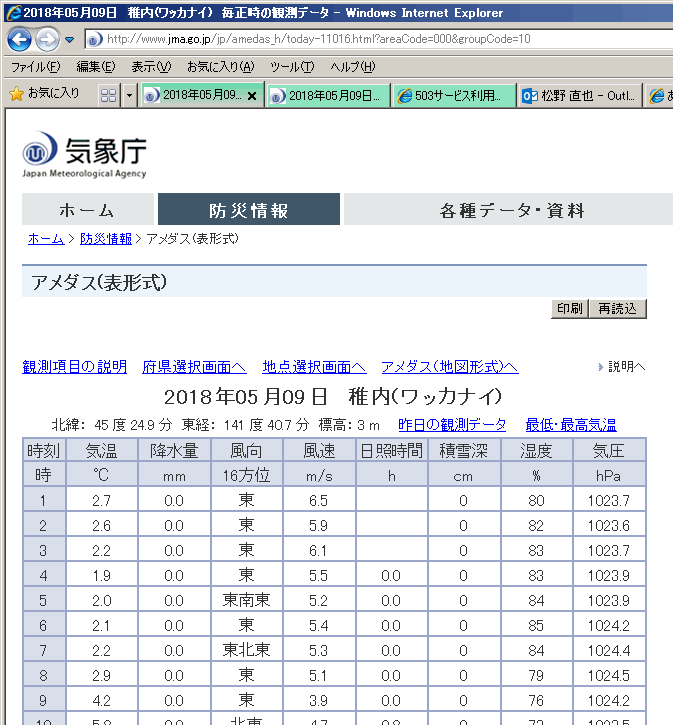Select the 東北東 wind direction cell
Image resolution: width=673 pixels, height=725 pixels.
tap(246, 650)
